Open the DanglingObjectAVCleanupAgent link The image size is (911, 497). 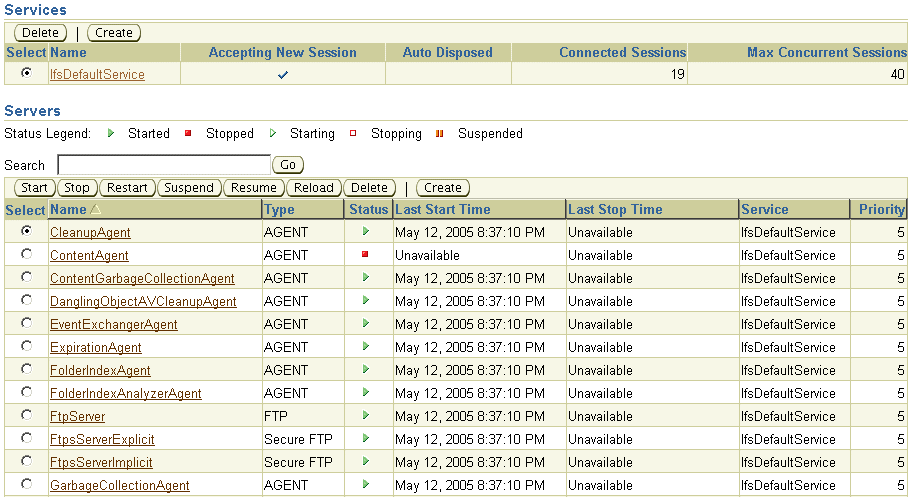click(x=143, y=301)
